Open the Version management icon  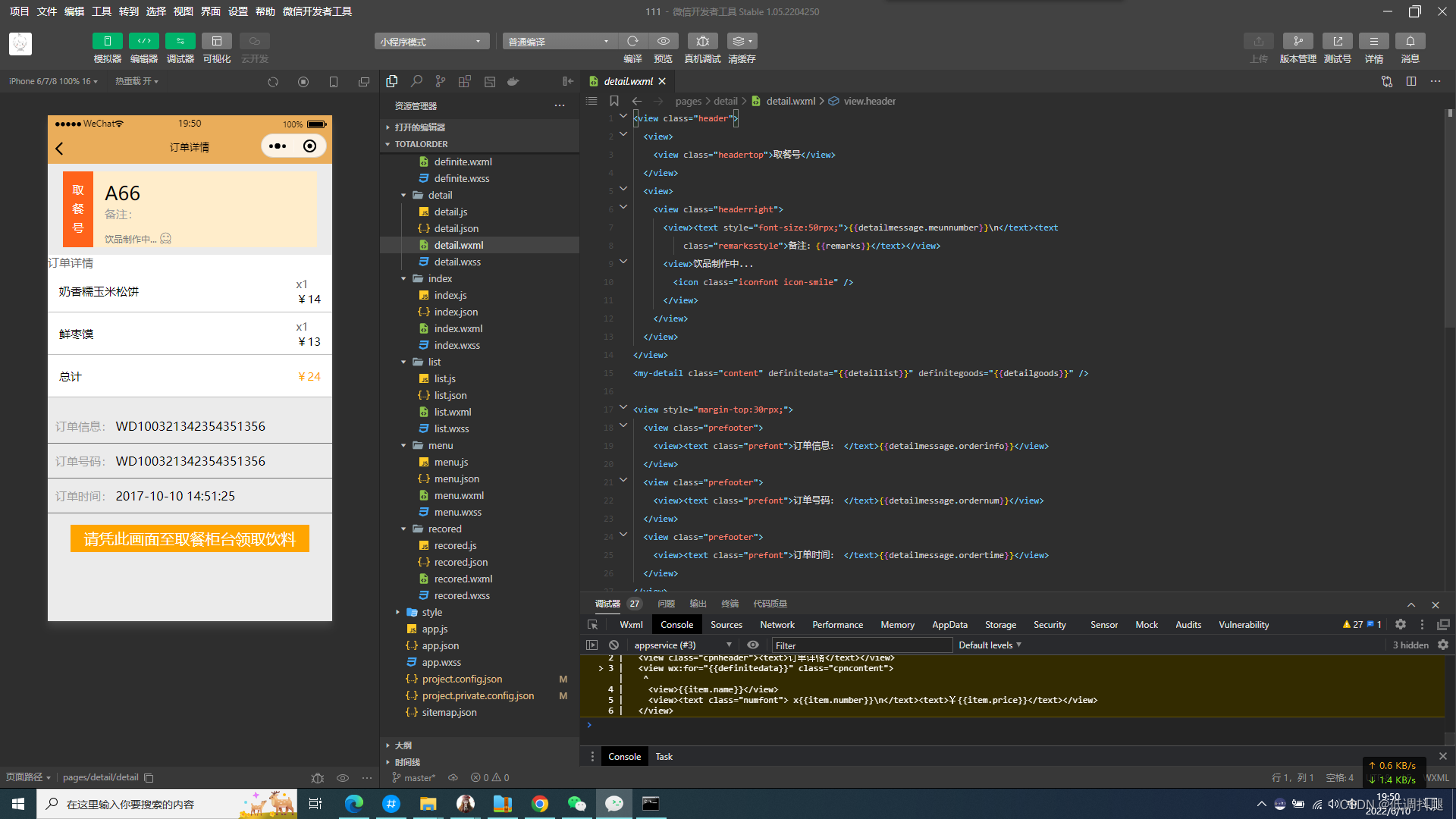coord(1298,41)
